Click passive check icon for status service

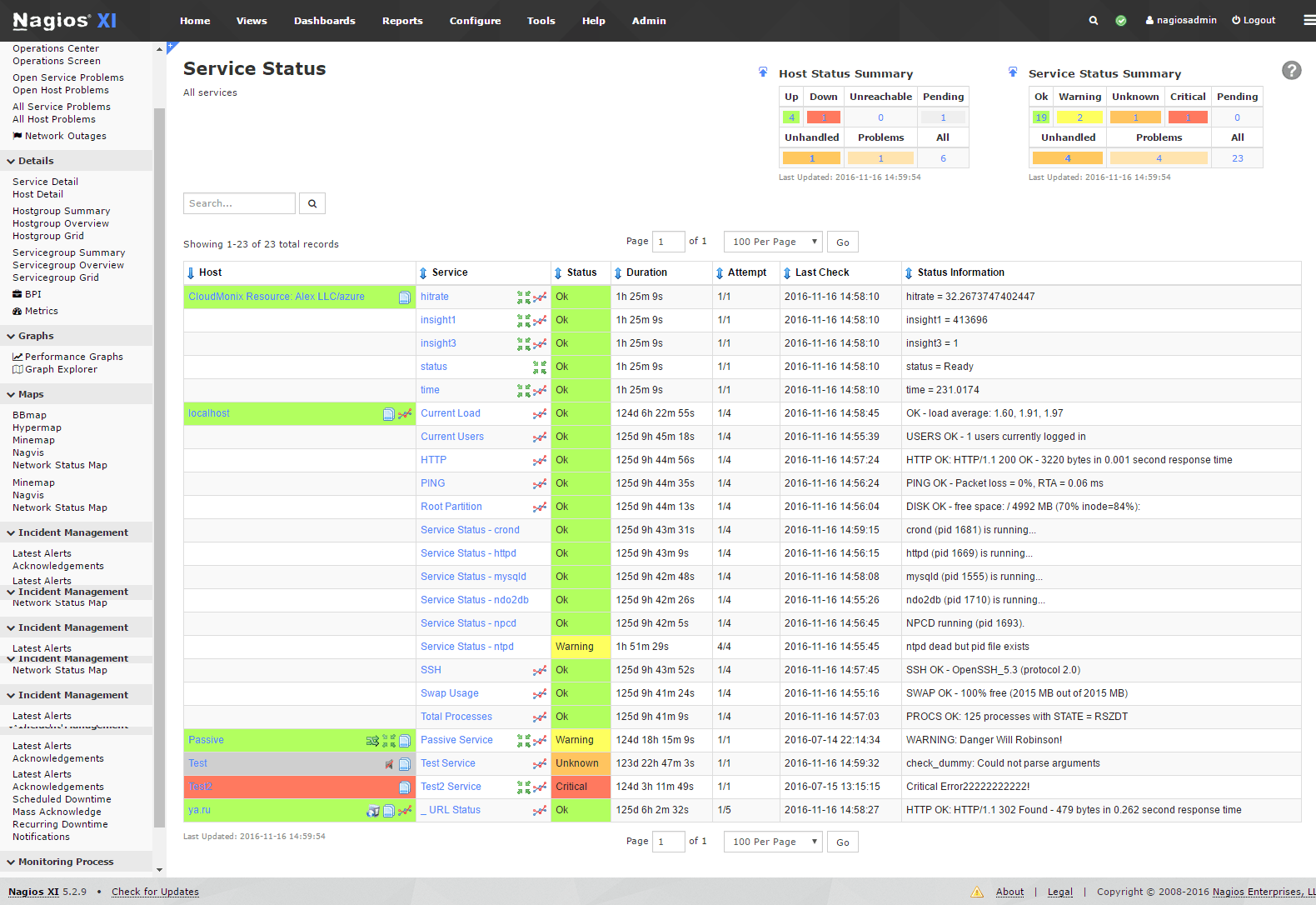point(540,367)
